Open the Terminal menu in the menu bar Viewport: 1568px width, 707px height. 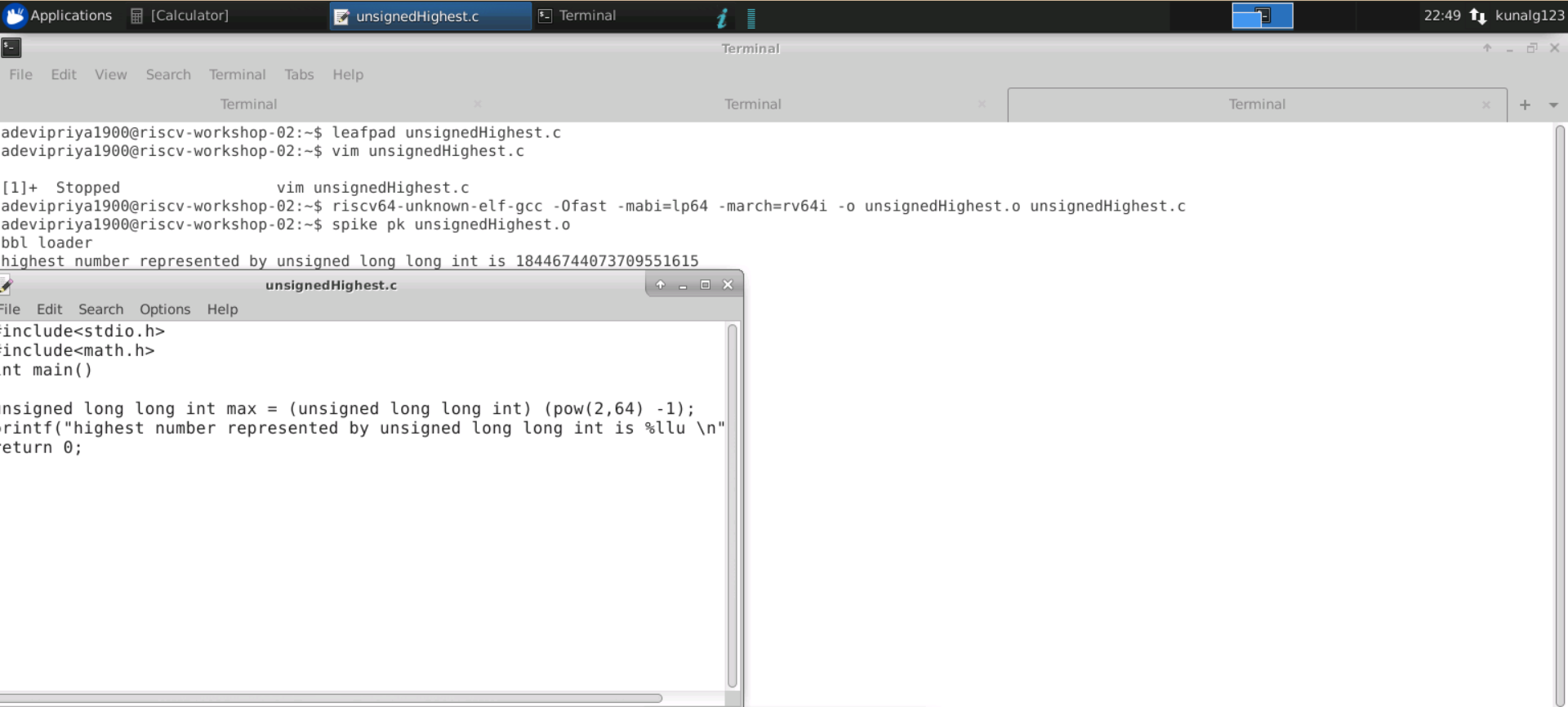point(237,74)
